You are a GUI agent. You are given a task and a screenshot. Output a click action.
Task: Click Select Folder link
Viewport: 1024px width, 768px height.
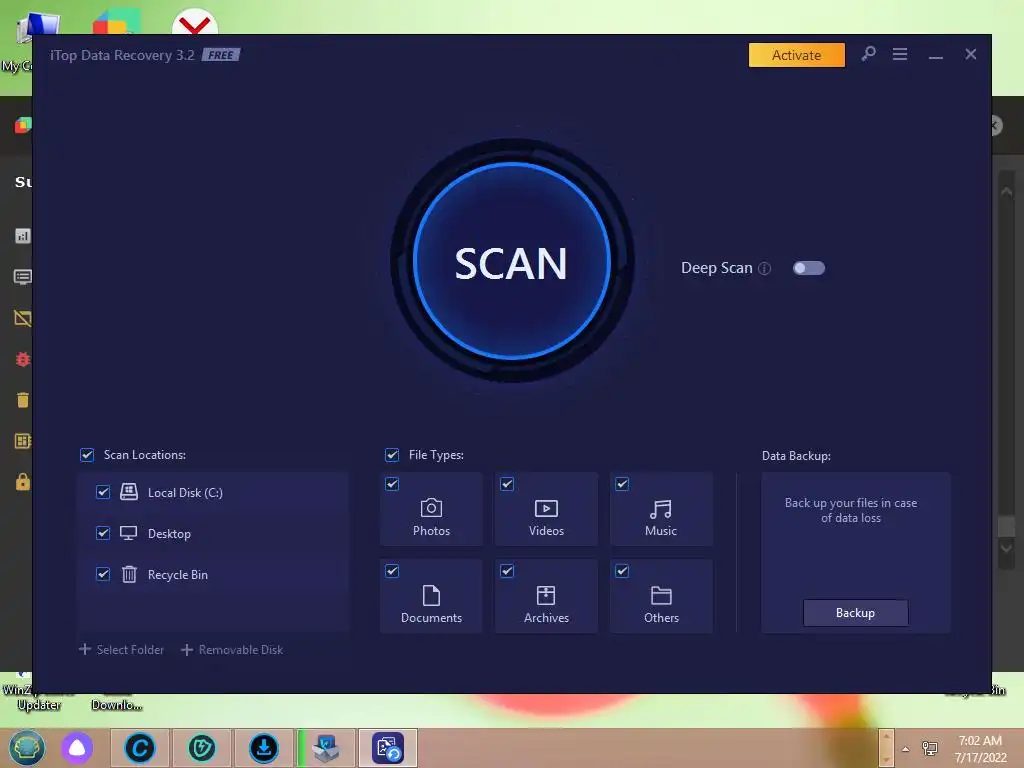121,650
